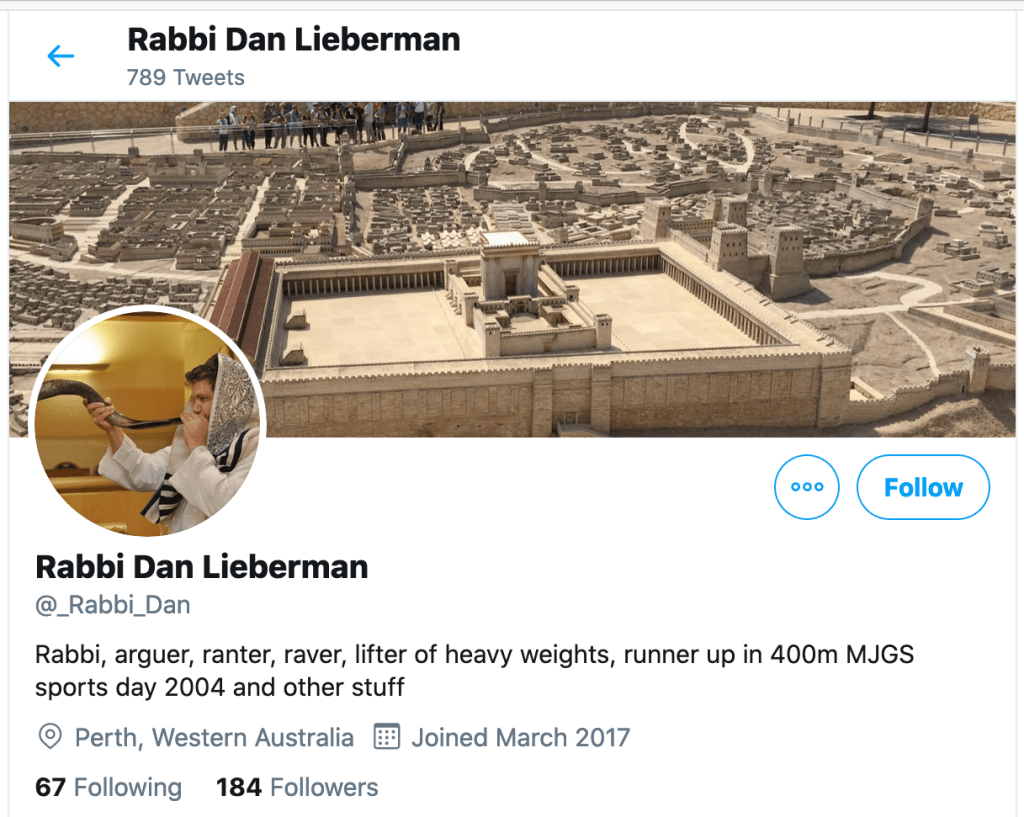The width and height of the screenshot is (1024, 817).
Task: Click the location pin icon
Action: coord(50,737)
